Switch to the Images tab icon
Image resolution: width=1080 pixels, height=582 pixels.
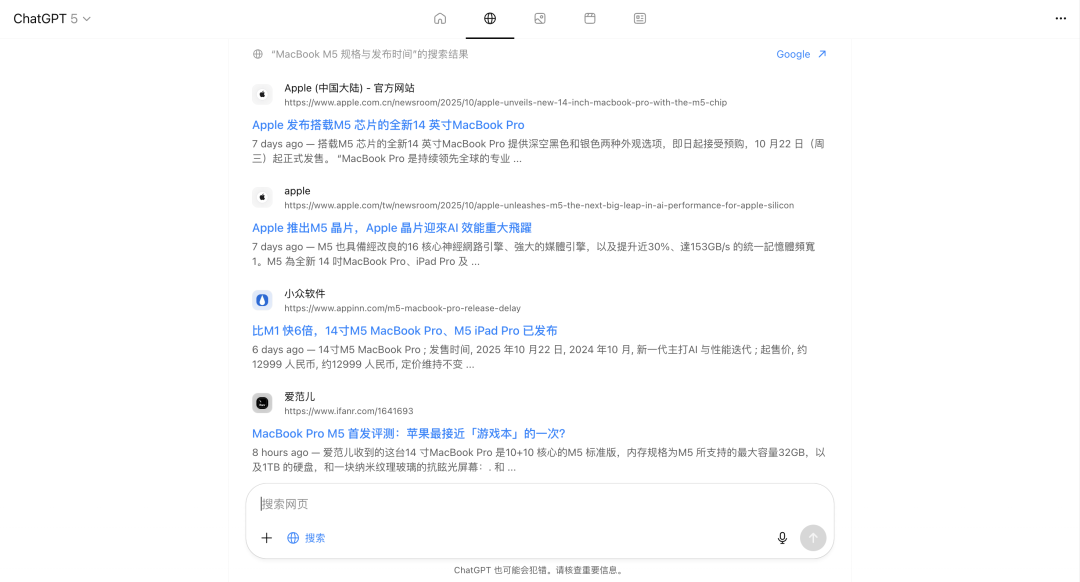pyautogui.click(x=540, y=18)
